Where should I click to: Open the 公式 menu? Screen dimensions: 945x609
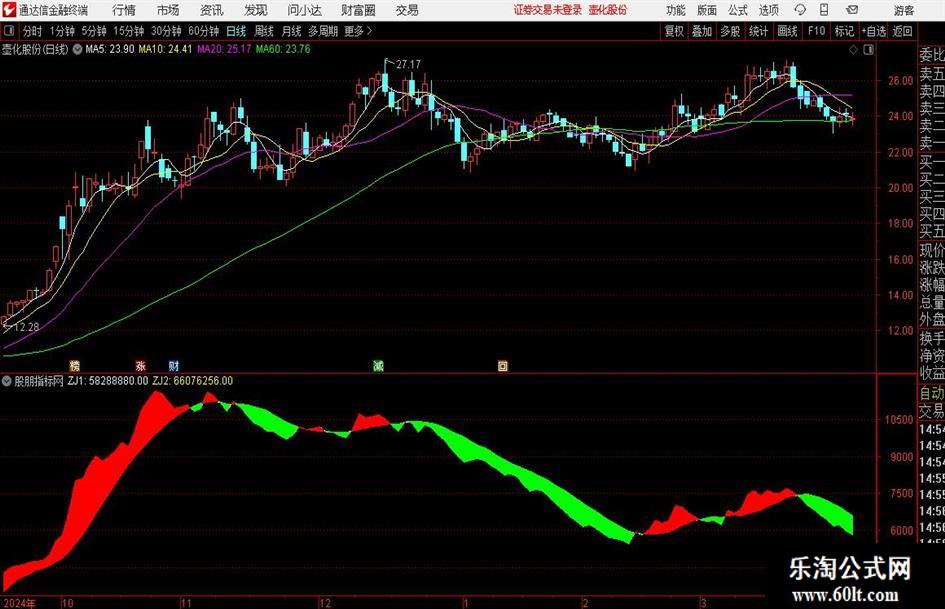pos(738,10)
